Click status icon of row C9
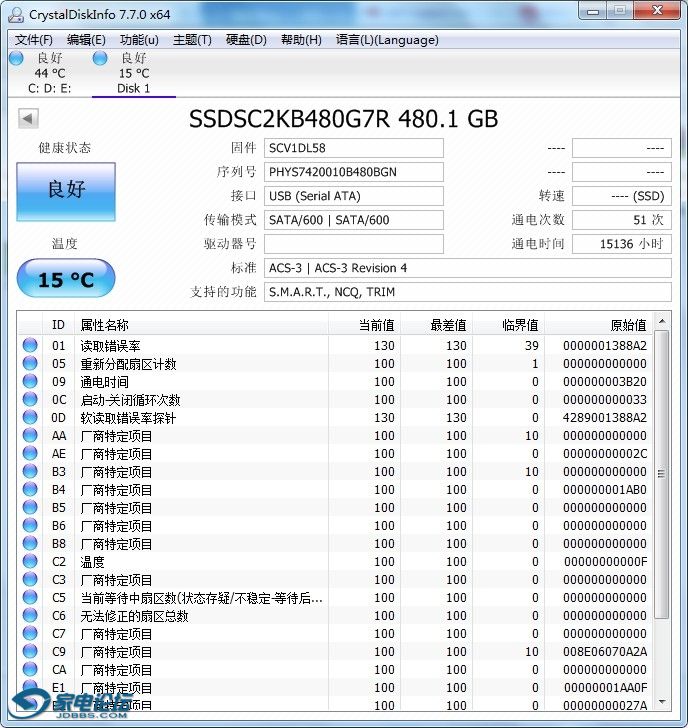The width and height of the screenshot is (688, 728). (x=30, y=651)
